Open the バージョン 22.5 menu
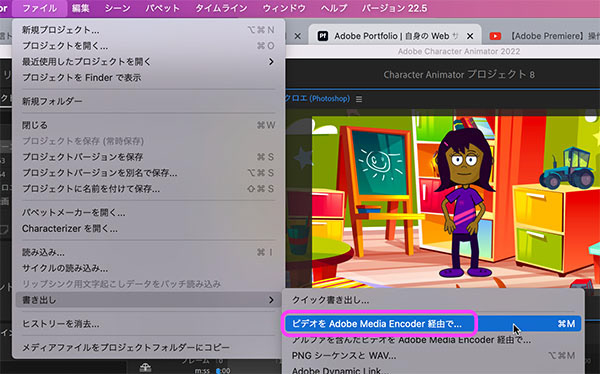 tap(394, 8)
